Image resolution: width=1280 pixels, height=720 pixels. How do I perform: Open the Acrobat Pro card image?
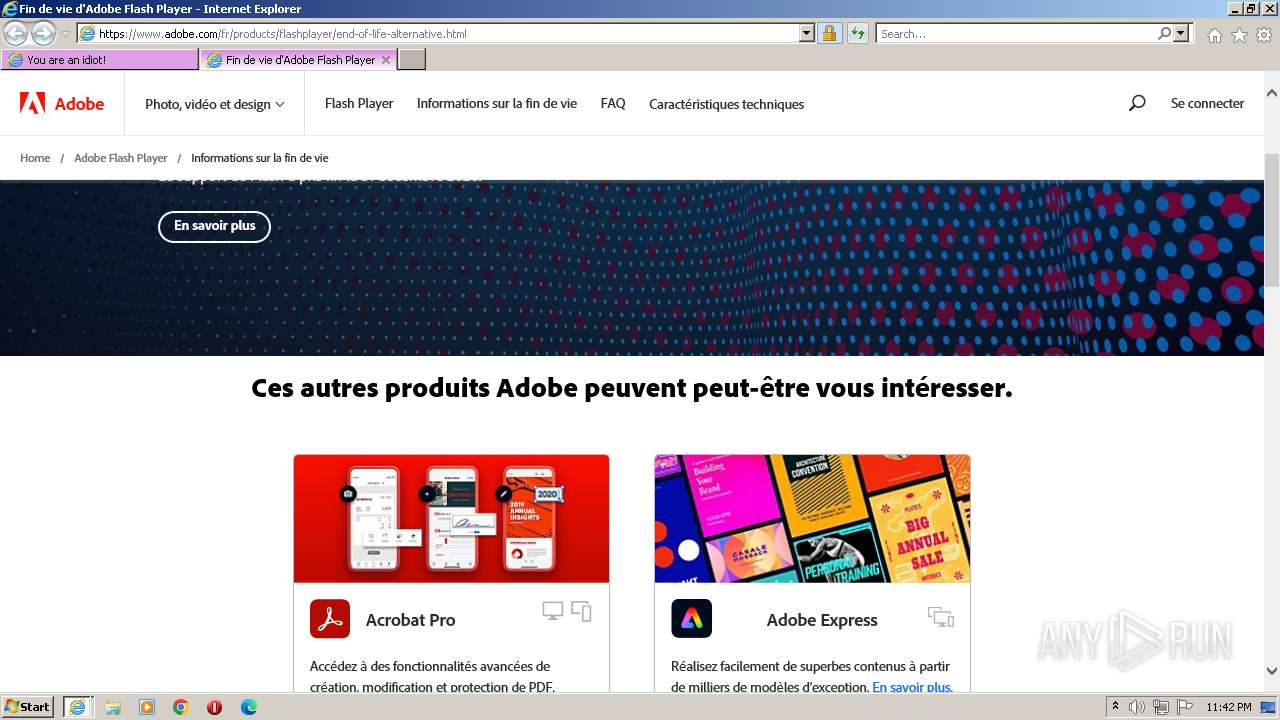(451, 519)
